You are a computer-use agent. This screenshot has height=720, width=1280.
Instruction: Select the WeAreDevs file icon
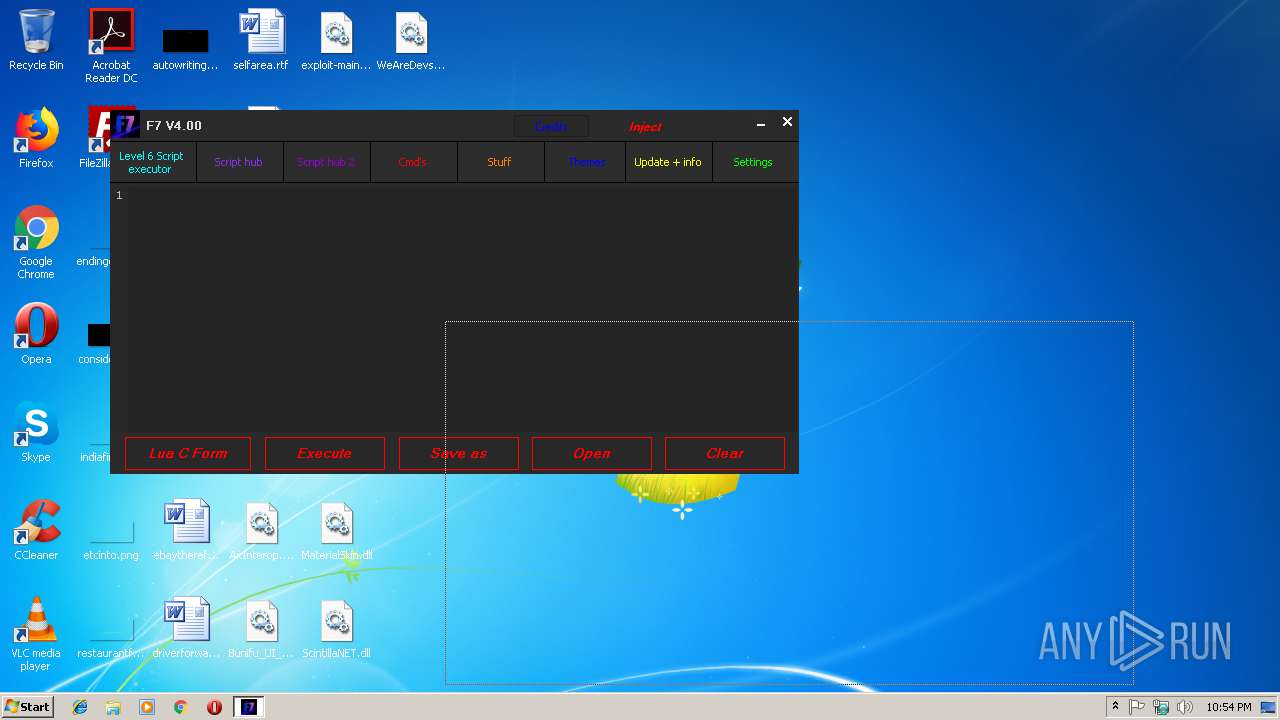point(411,40)
